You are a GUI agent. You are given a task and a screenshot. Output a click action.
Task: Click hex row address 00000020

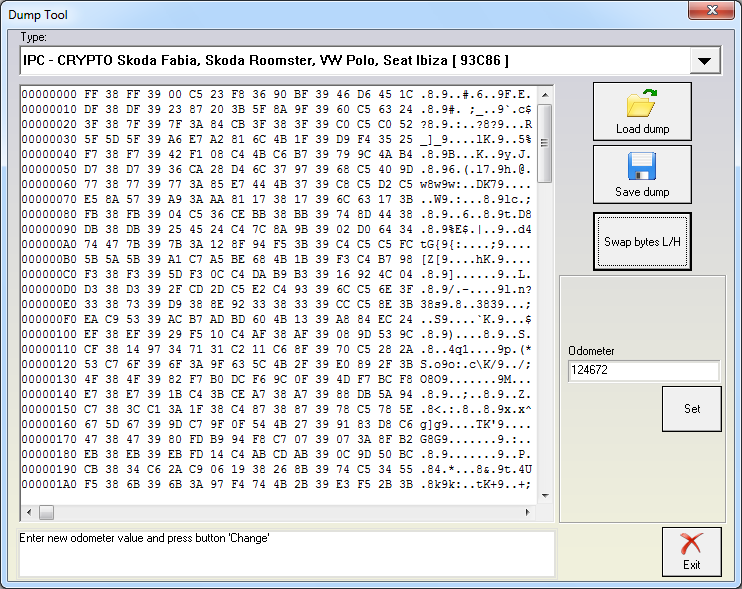point(49,124)
